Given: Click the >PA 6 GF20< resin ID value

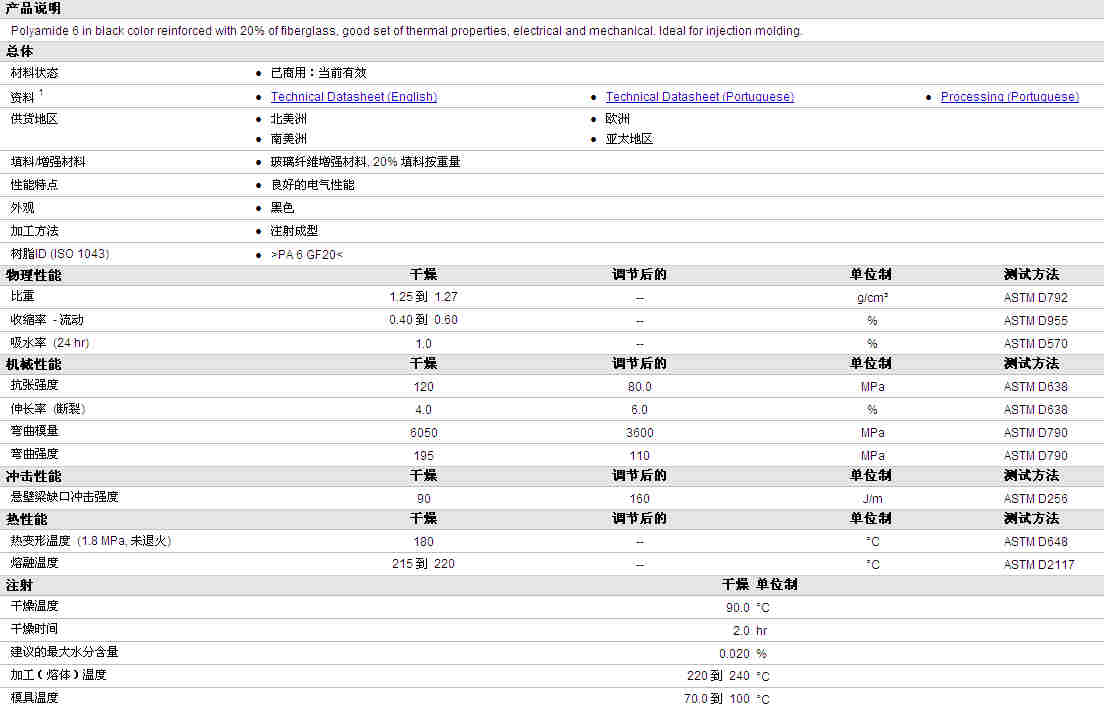Looking at the screenshot, I should pos(306,254).
